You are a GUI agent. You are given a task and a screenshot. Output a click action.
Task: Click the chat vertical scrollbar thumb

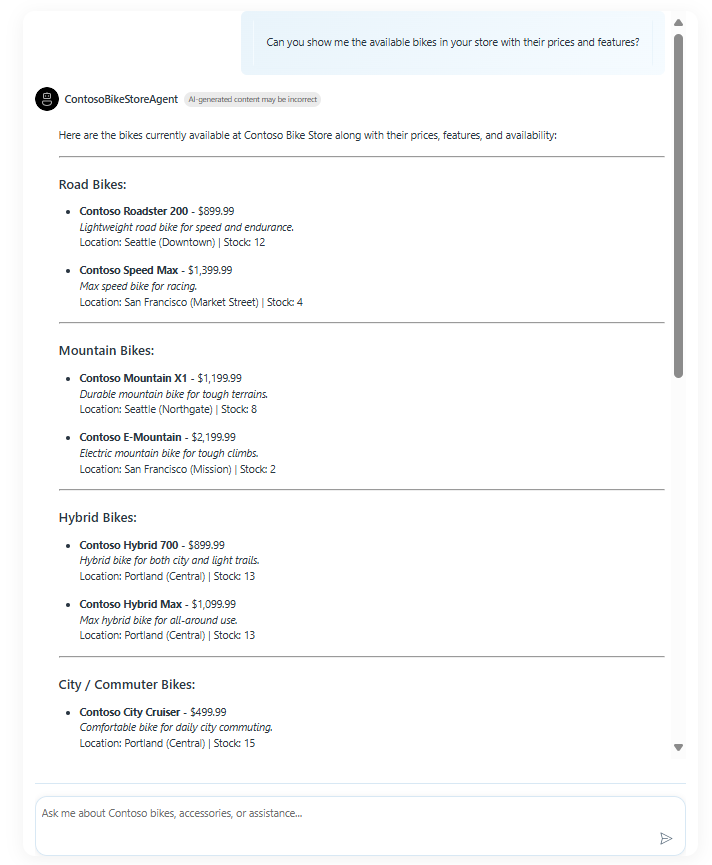tap(678, 205)
